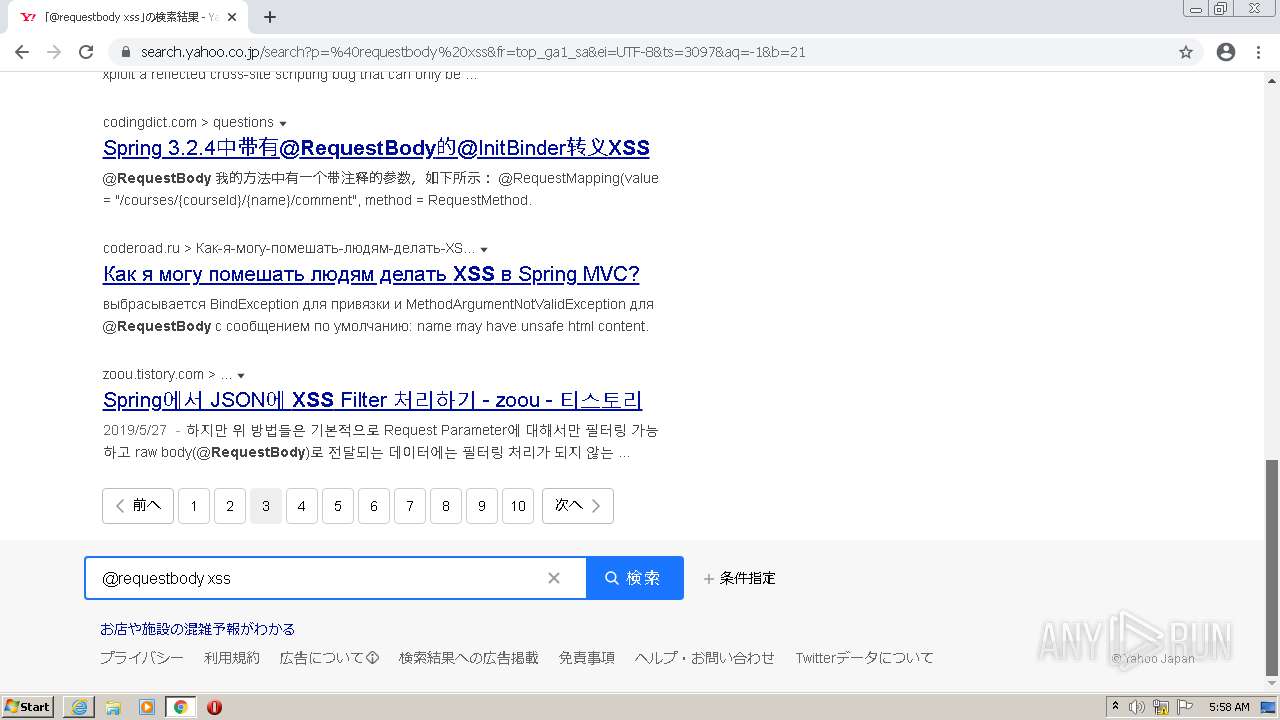The image size is (1280, 720).
Task: Jump to results page 7
Action: pyautogui.click(x=410, y=506)
